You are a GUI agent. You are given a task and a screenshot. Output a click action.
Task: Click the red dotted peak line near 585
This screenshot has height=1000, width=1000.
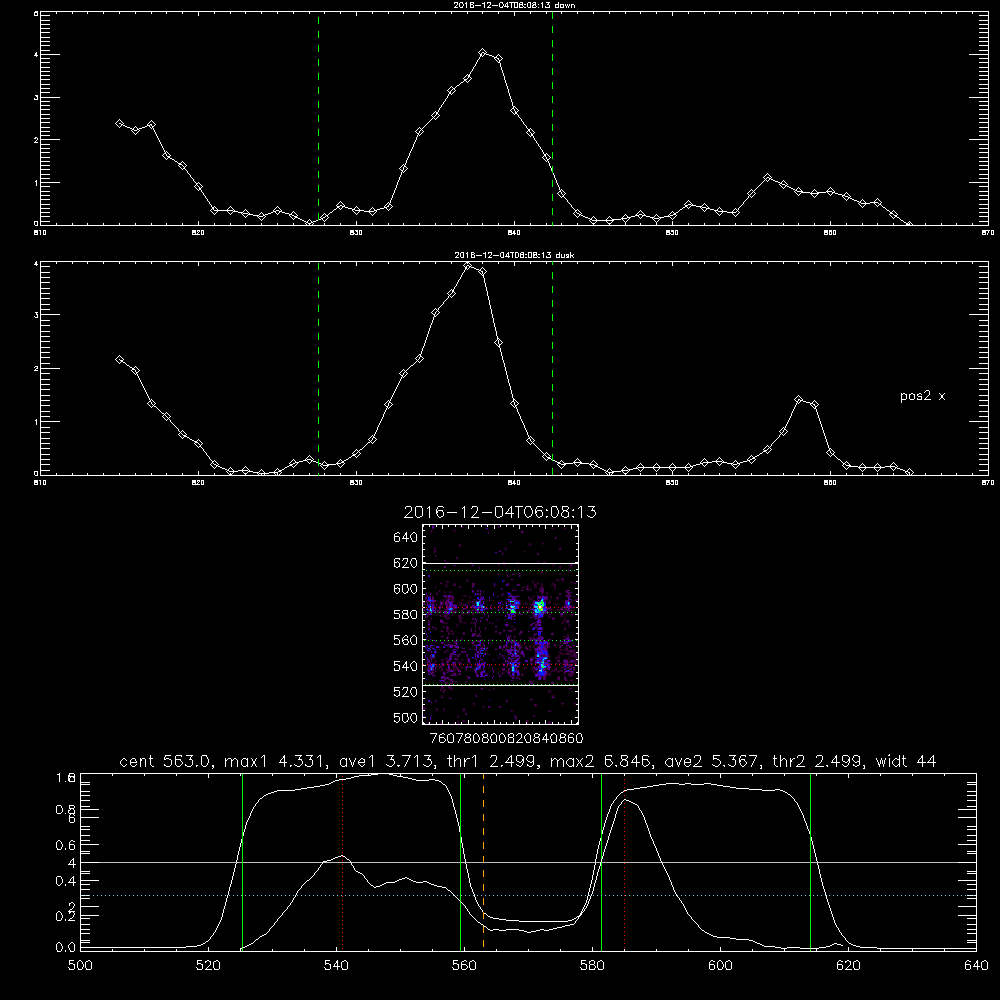click(624, 861)
